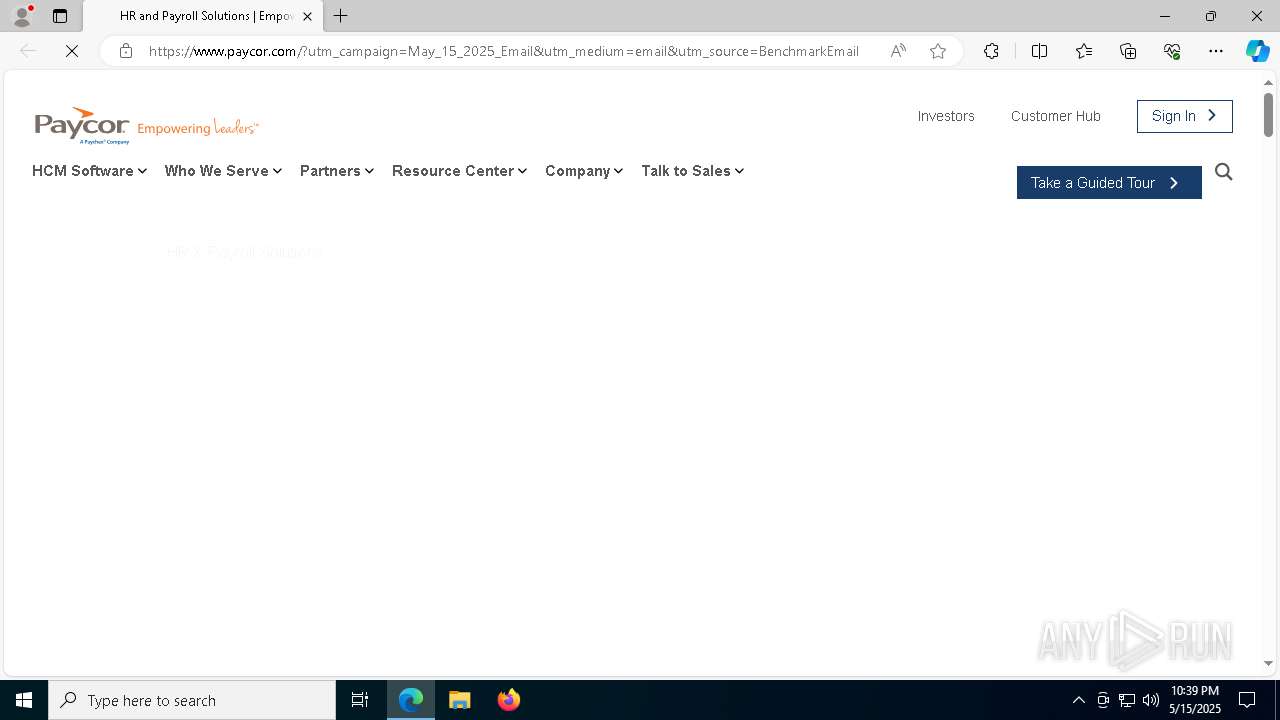Open Copilot sidebar
Image resolution: width=1280 pixels, height=720 pixels.
[1258, 51]
